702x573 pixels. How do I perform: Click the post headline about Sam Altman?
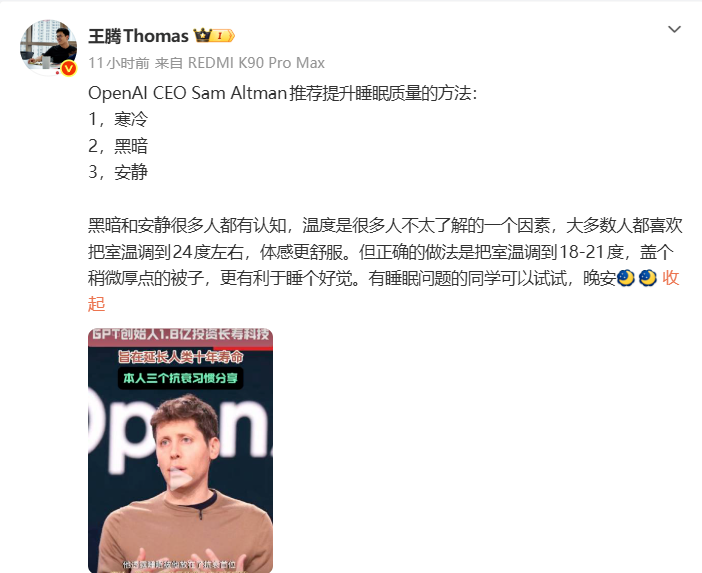[x=283, y=93]
